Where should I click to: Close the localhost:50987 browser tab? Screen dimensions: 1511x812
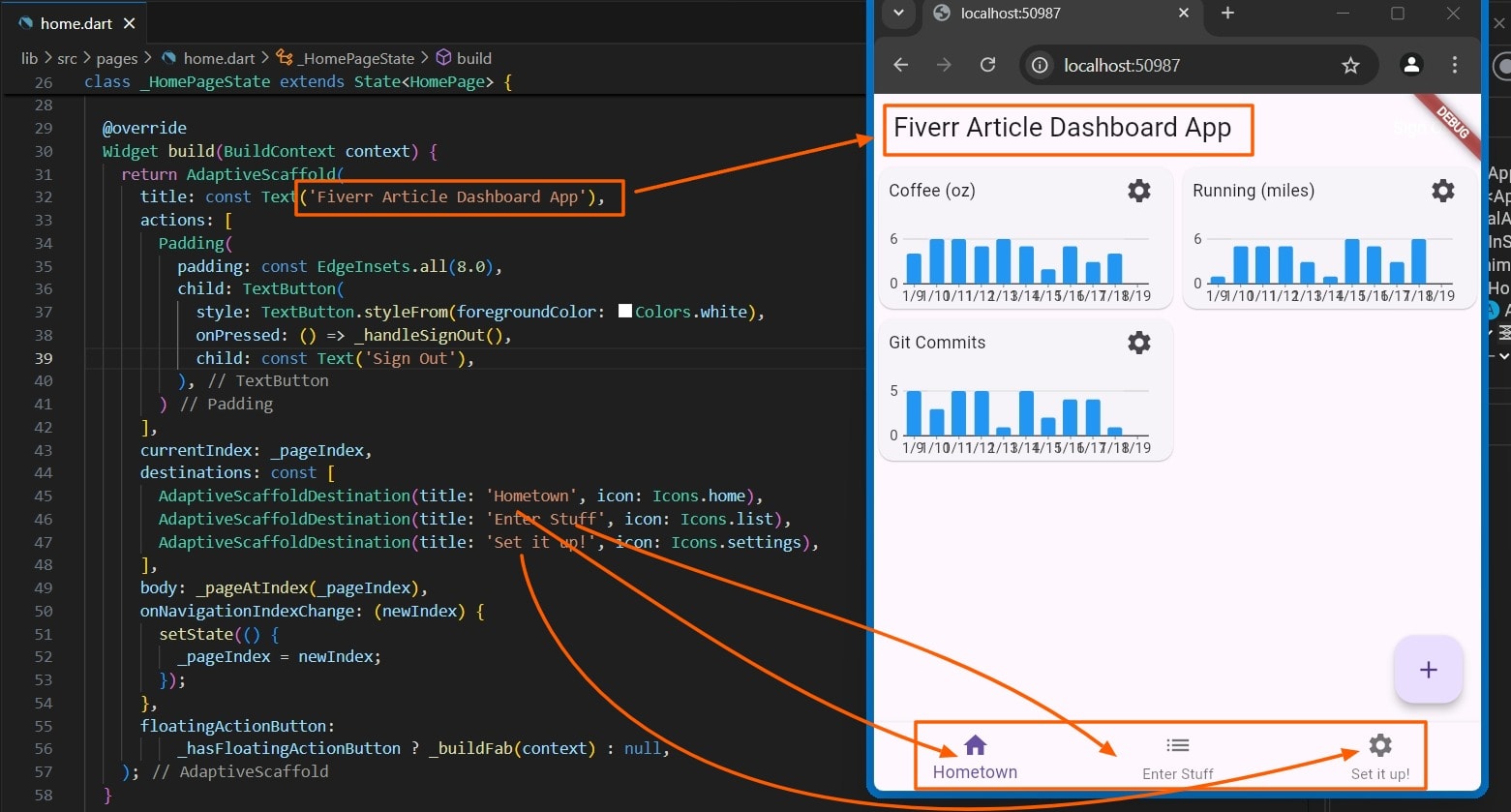[x=1183, y=14]
